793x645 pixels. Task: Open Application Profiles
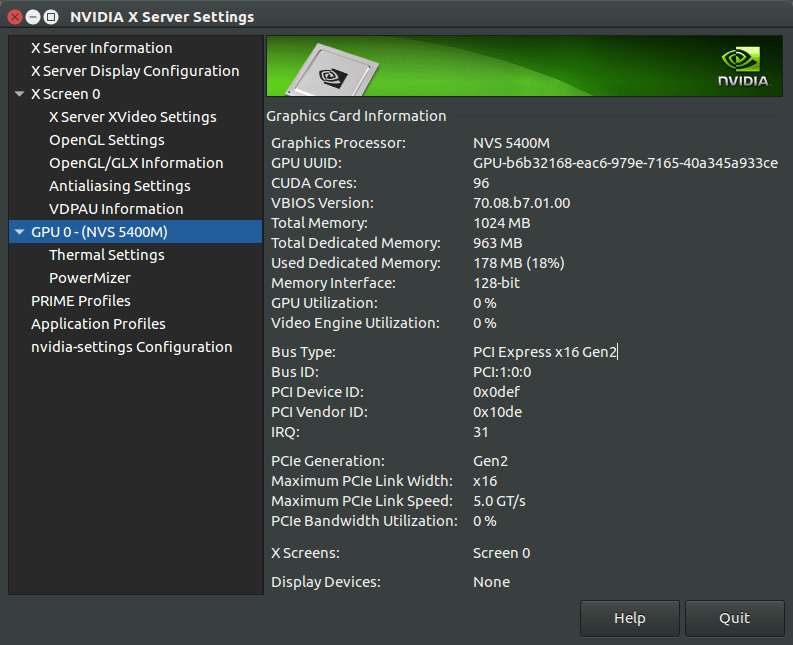(98, 324)
